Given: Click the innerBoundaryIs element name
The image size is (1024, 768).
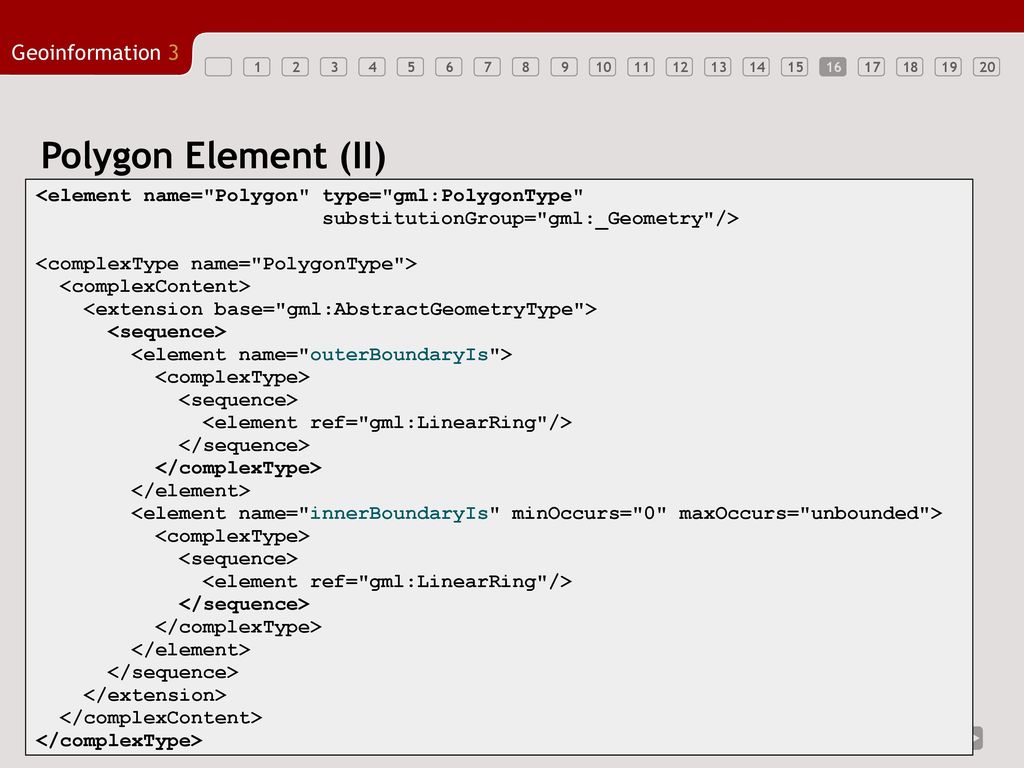Looking at the screenshot, I should click(x=399, y=513).
